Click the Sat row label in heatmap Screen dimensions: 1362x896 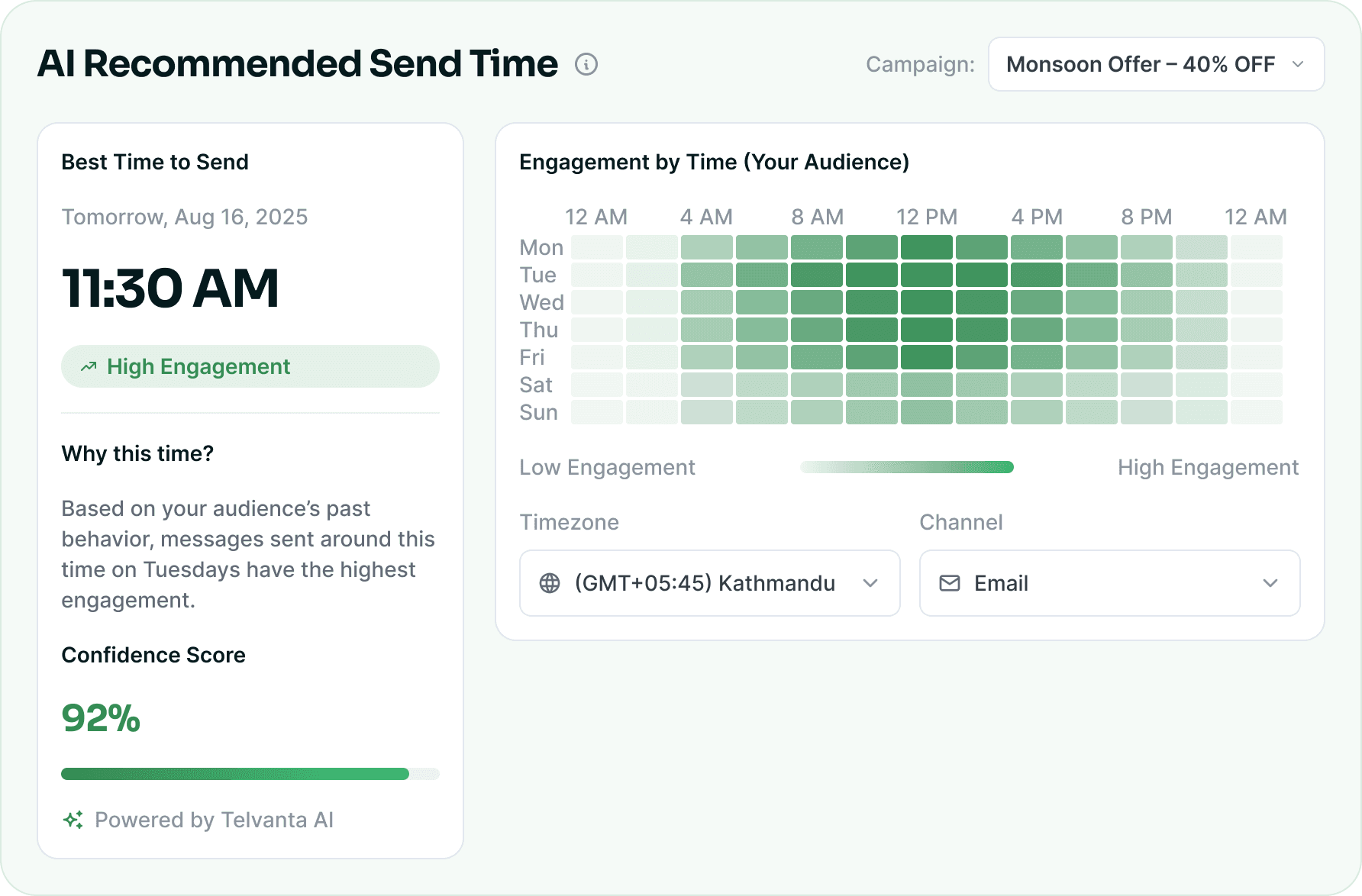coord(536,385)
